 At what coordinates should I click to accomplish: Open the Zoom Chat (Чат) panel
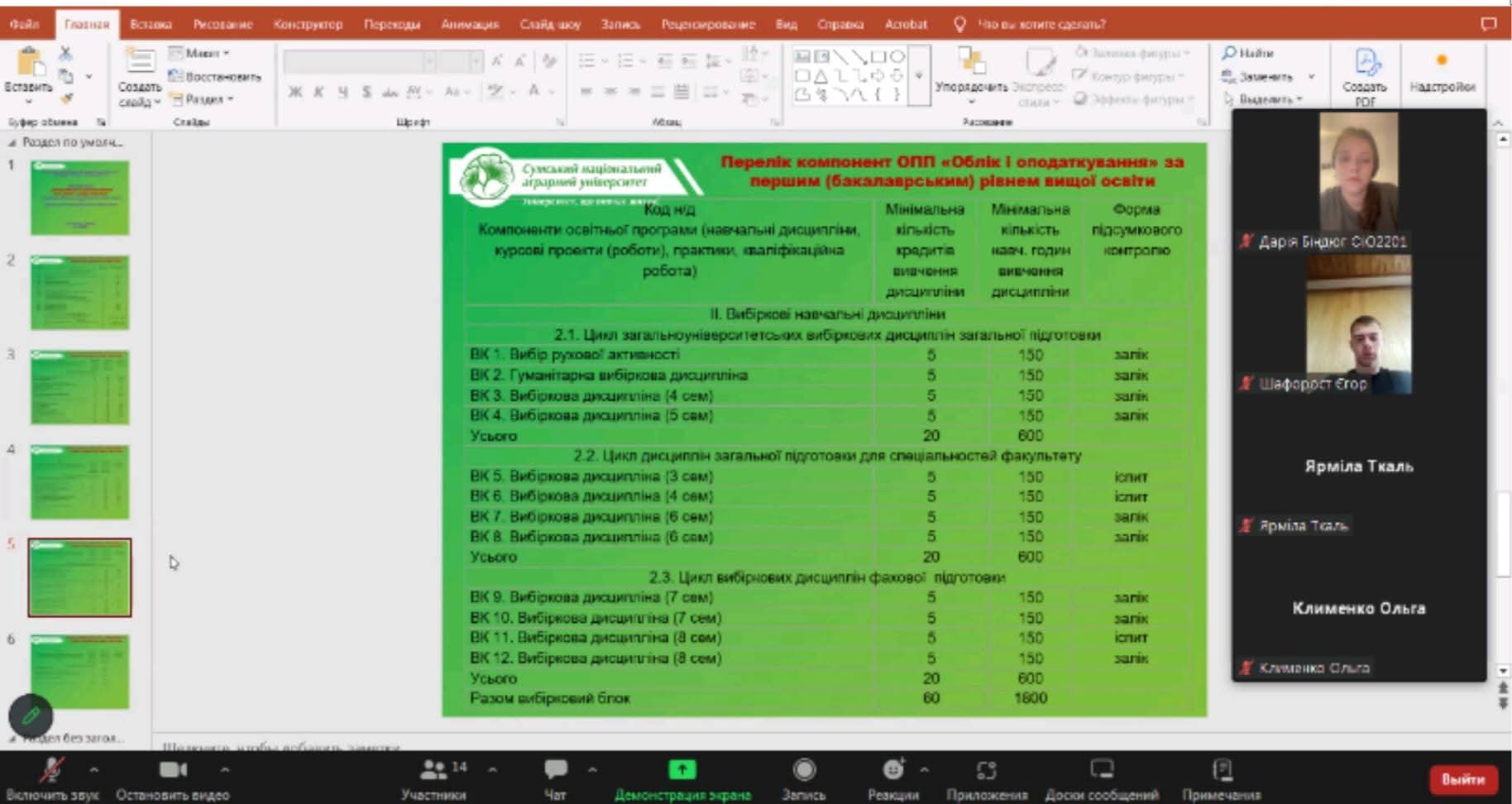tap(555, 771)
